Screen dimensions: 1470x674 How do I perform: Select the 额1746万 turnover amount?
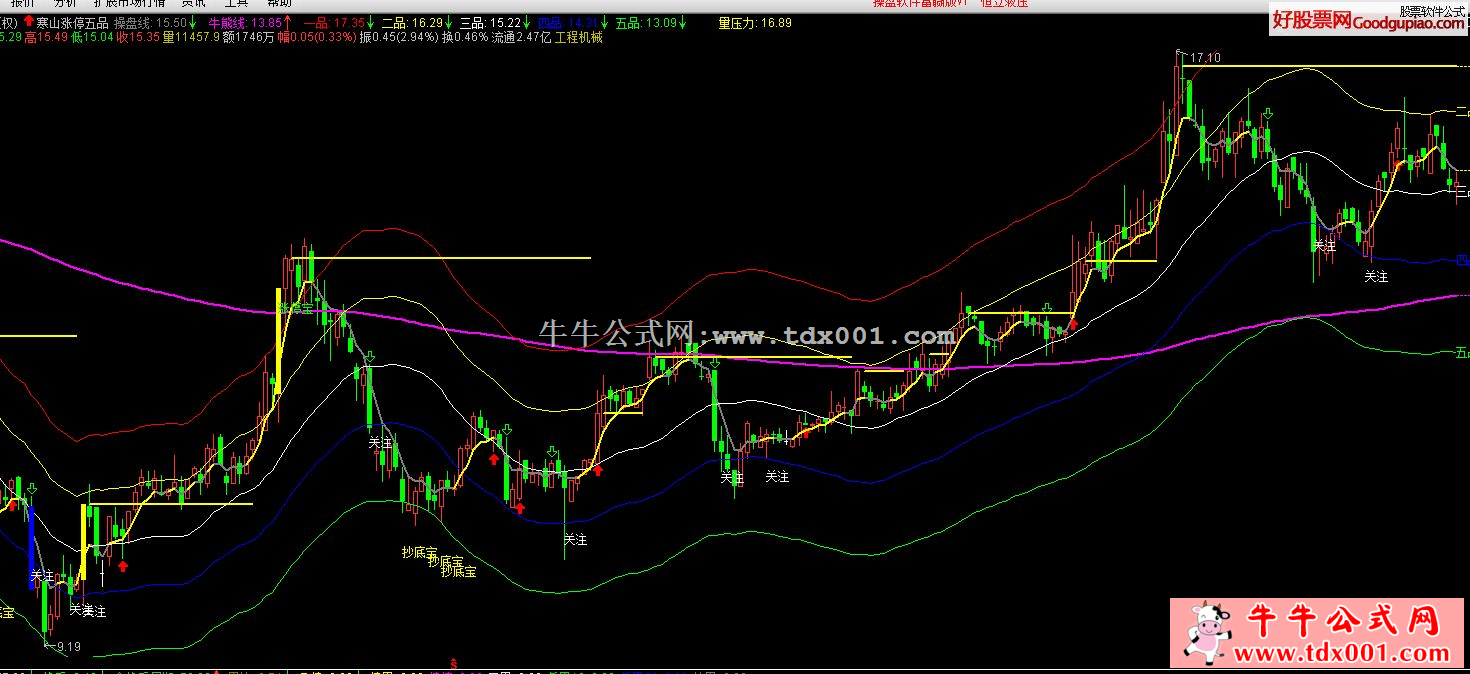click(249, 37)
